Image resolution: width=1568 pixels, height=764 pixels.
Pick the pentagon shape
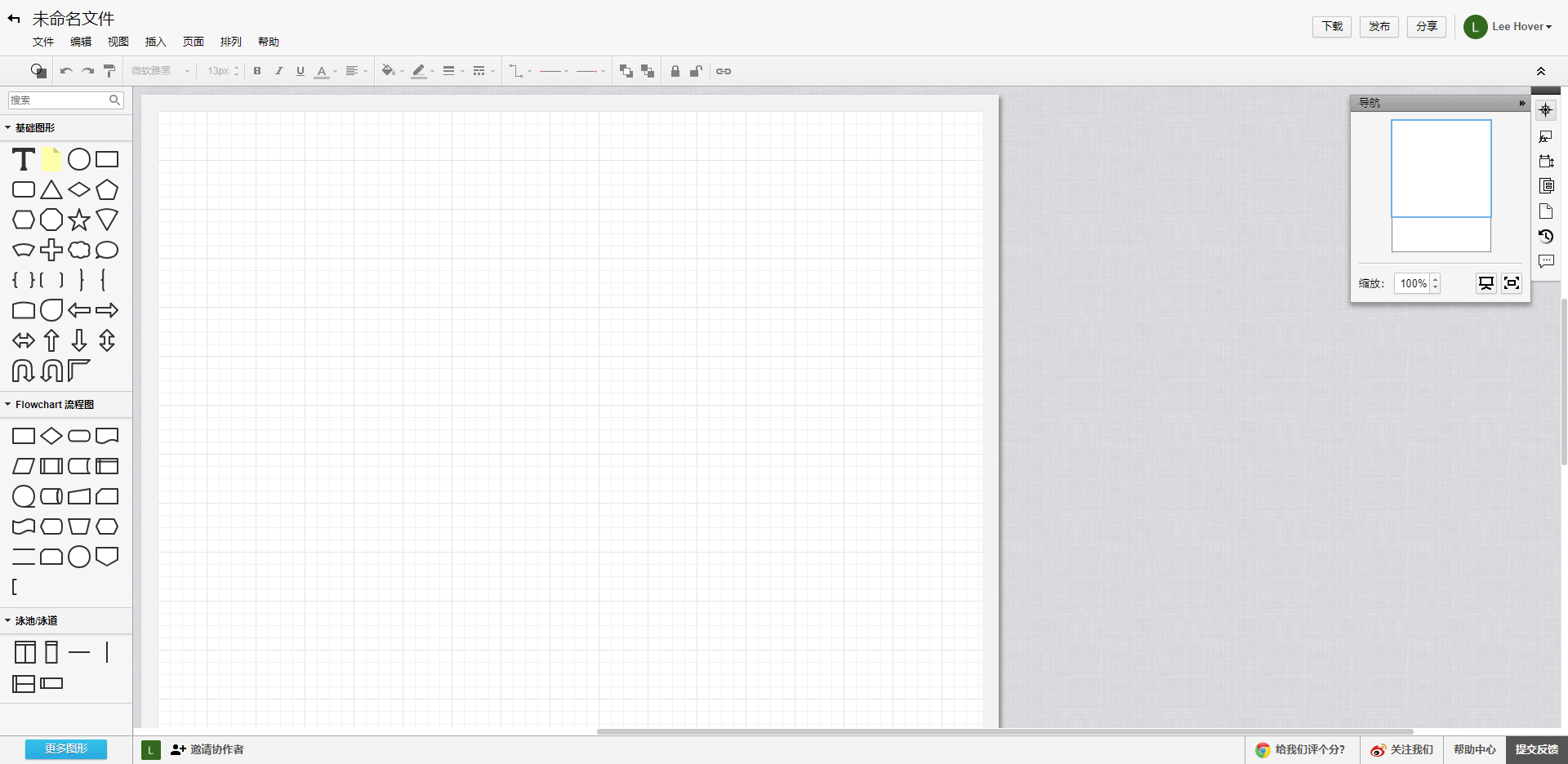pos(107,189)
